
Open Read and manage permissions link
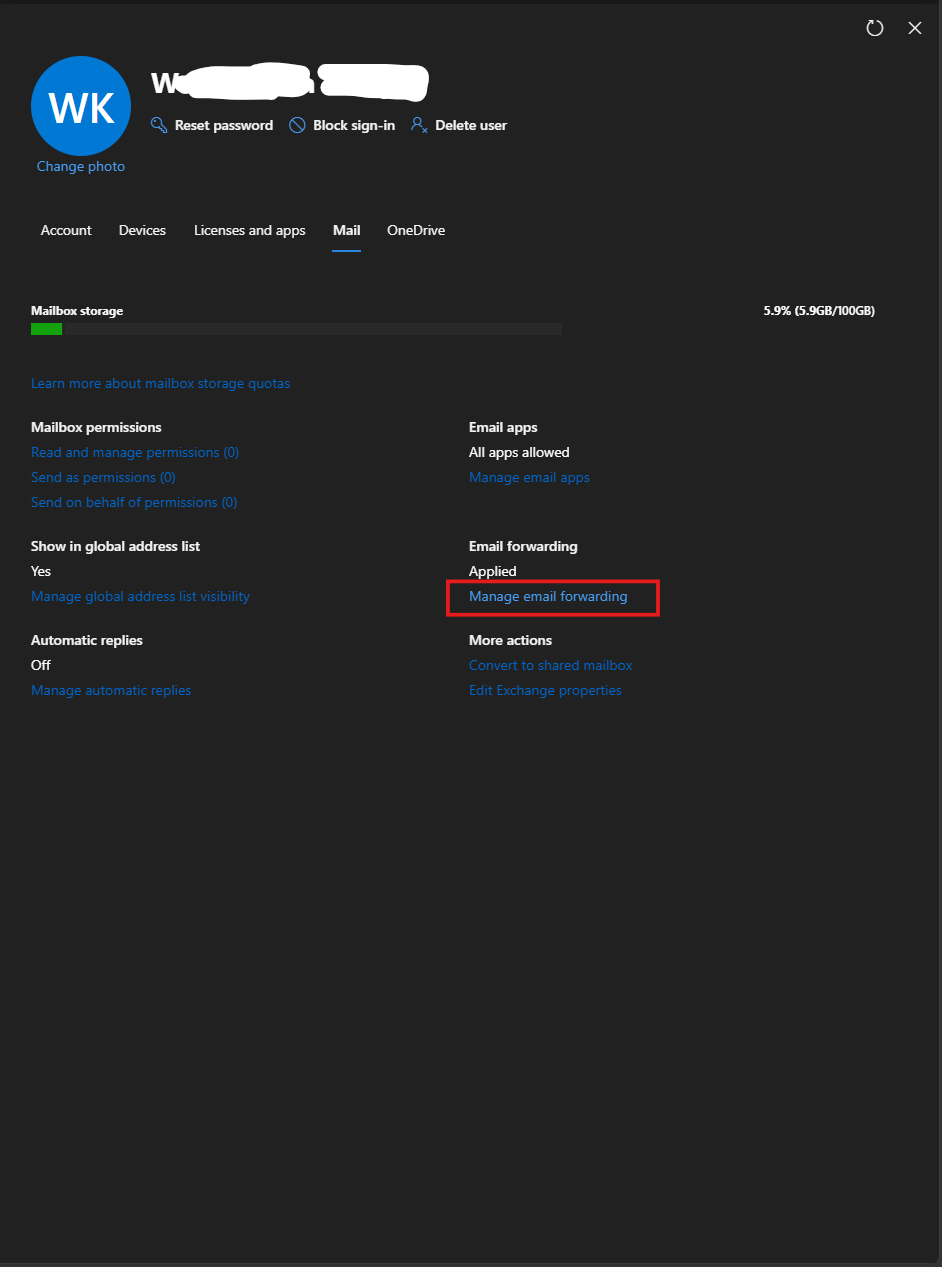click(135, 452)
